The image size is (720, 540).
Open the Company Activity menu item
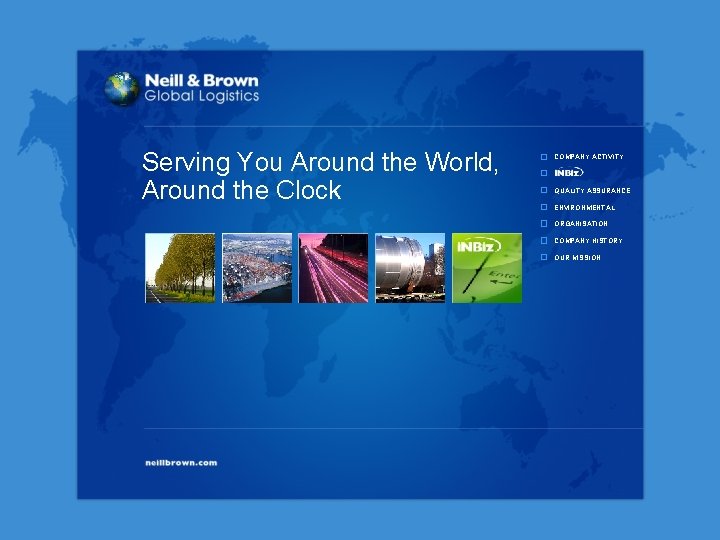(589, 157)
